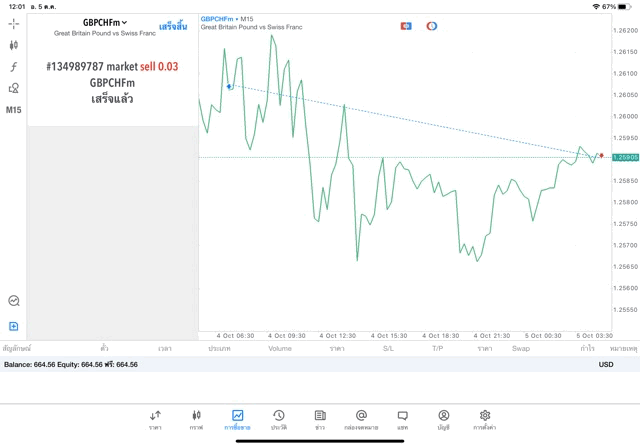Select the red close marker on chart
The image size is (640, 447).
(601, 156)
